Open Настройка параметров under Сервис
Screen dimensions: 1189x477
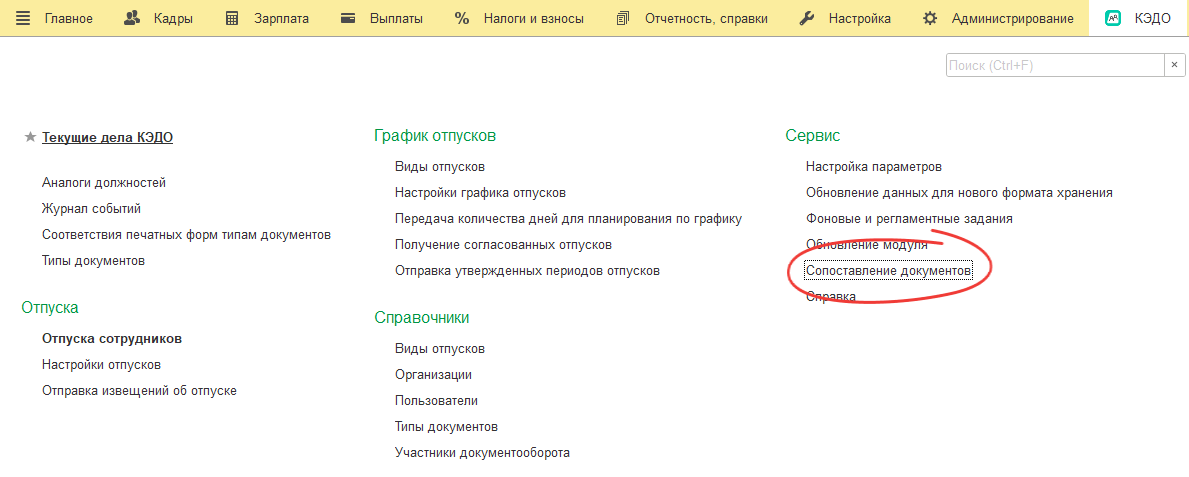(x=874, y=166)
